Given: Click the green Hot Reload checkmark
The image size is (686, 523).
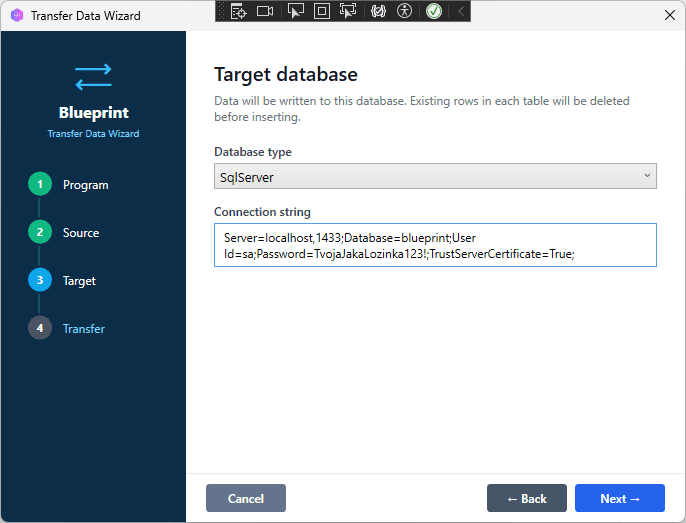Looking at the screenshot, I should point(434,11).
